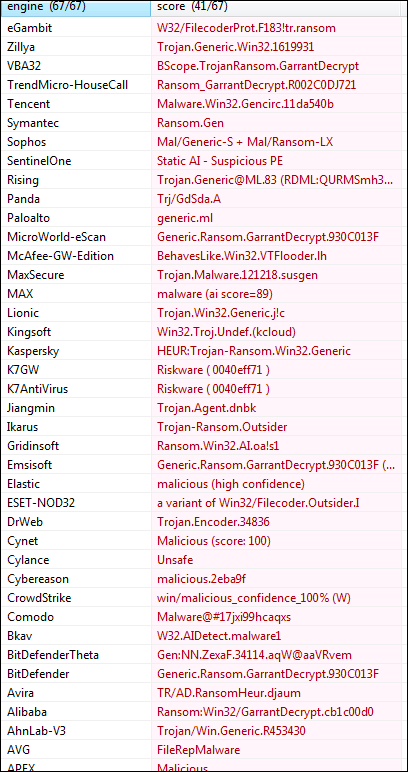Sort by the score column header
The width and height of the screenshot is (408, 772).
coord(279,8)
